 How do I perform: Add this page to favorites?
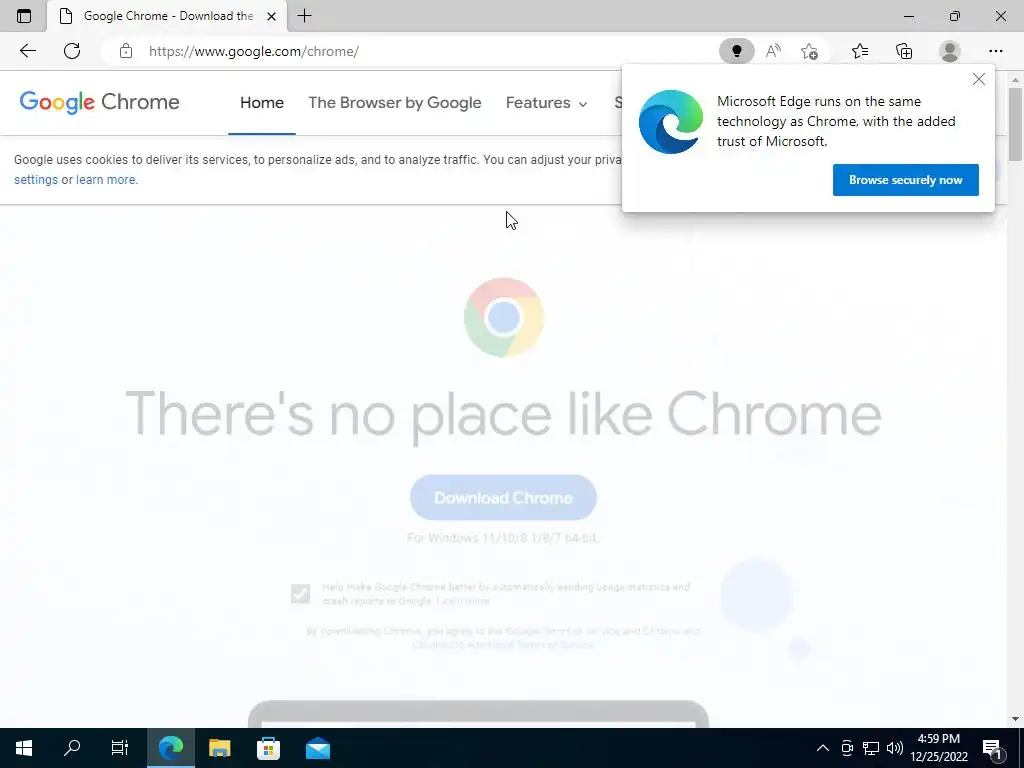809,51
